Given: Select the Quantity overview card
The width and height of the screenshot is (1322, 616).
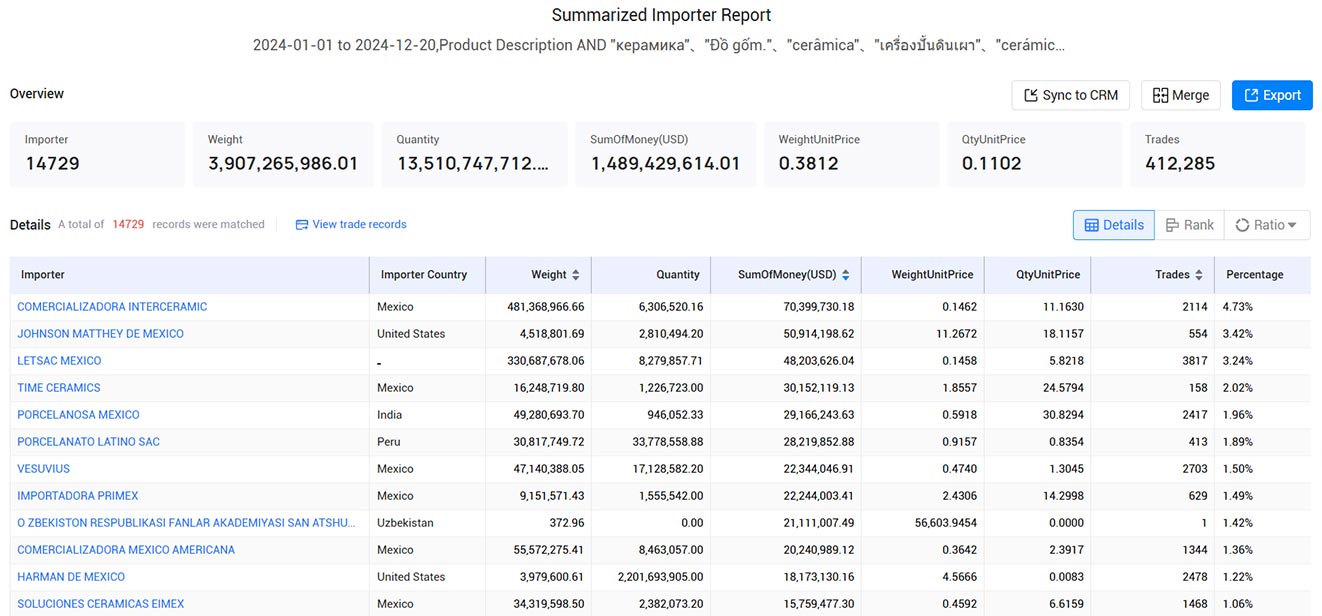Looking at the screenshot, I should pos(474,154).
